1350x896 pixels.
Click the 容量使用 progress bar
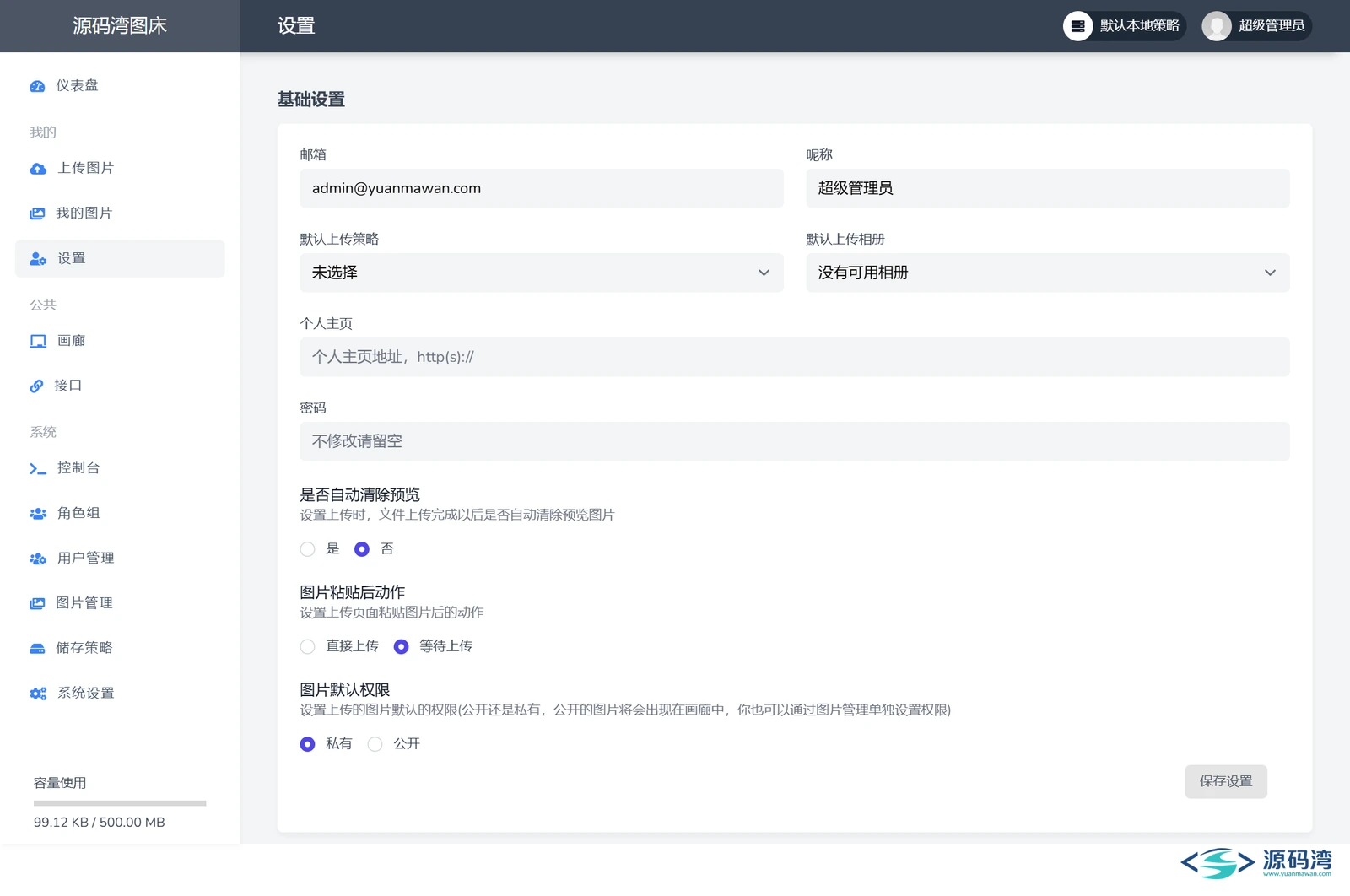tap(120, 803)
